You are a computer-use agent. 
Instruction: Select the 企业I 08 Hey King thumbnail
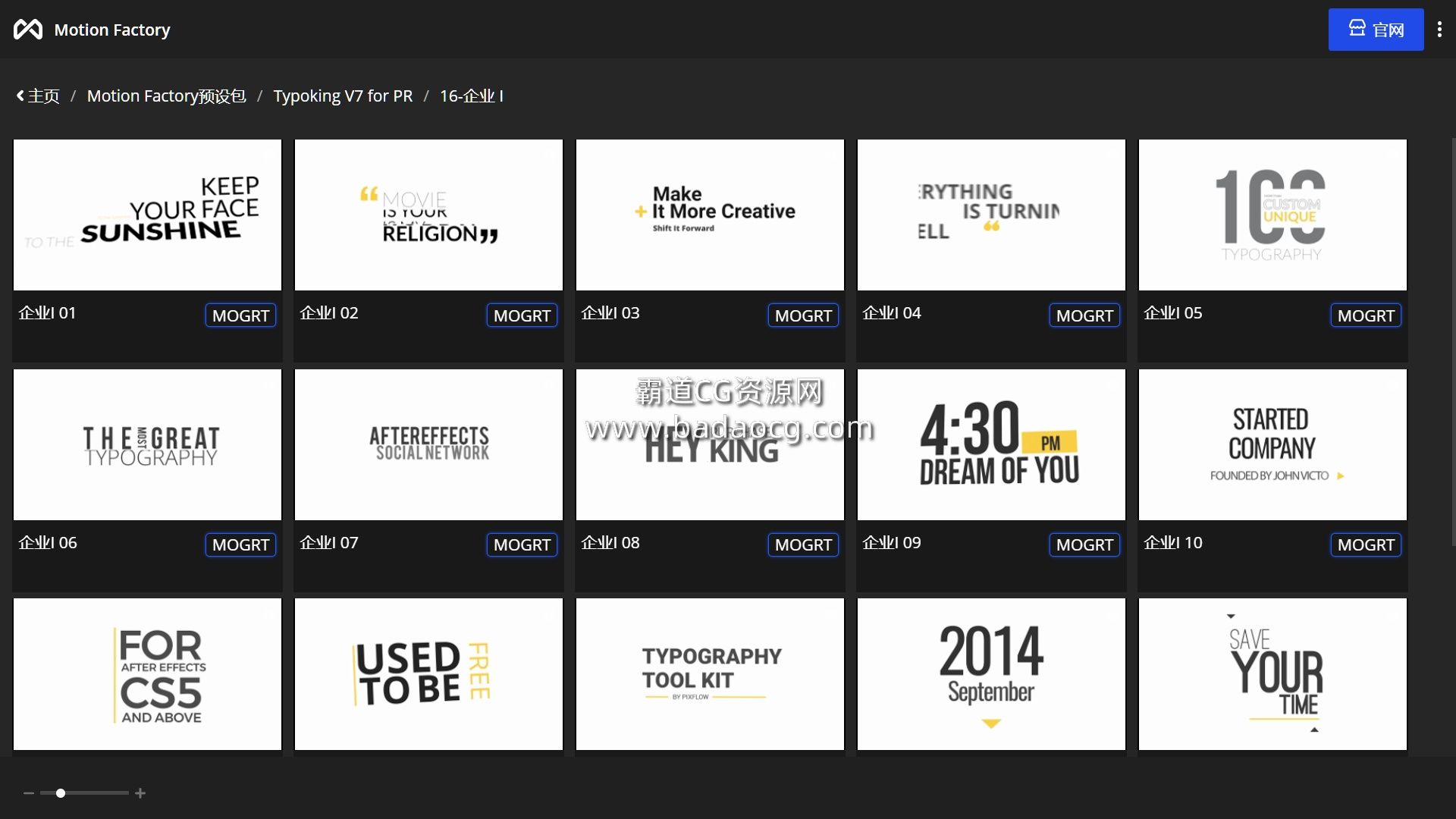[x=710, y=444]
